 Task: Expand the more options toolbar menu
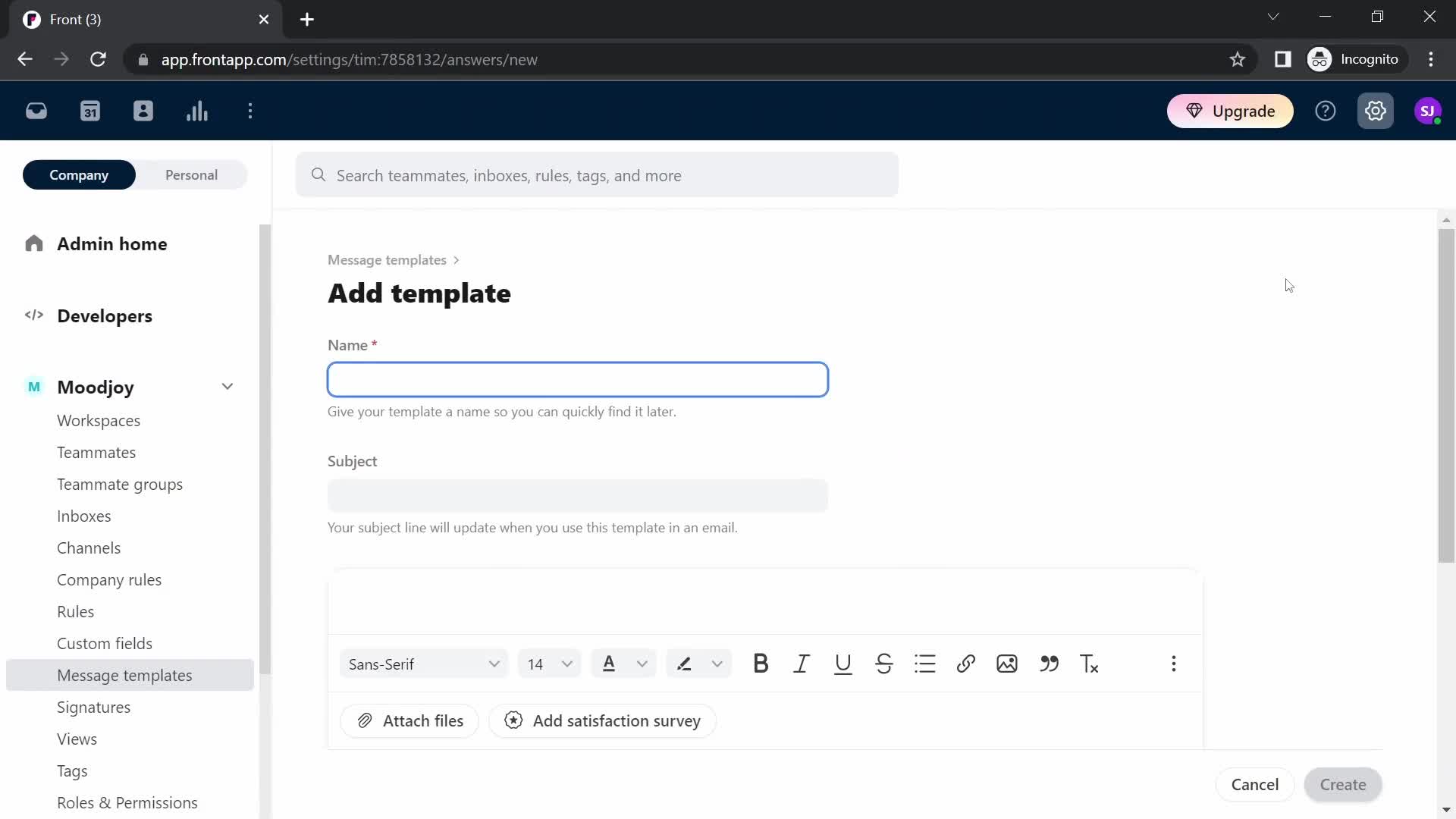click(1174, 664)
